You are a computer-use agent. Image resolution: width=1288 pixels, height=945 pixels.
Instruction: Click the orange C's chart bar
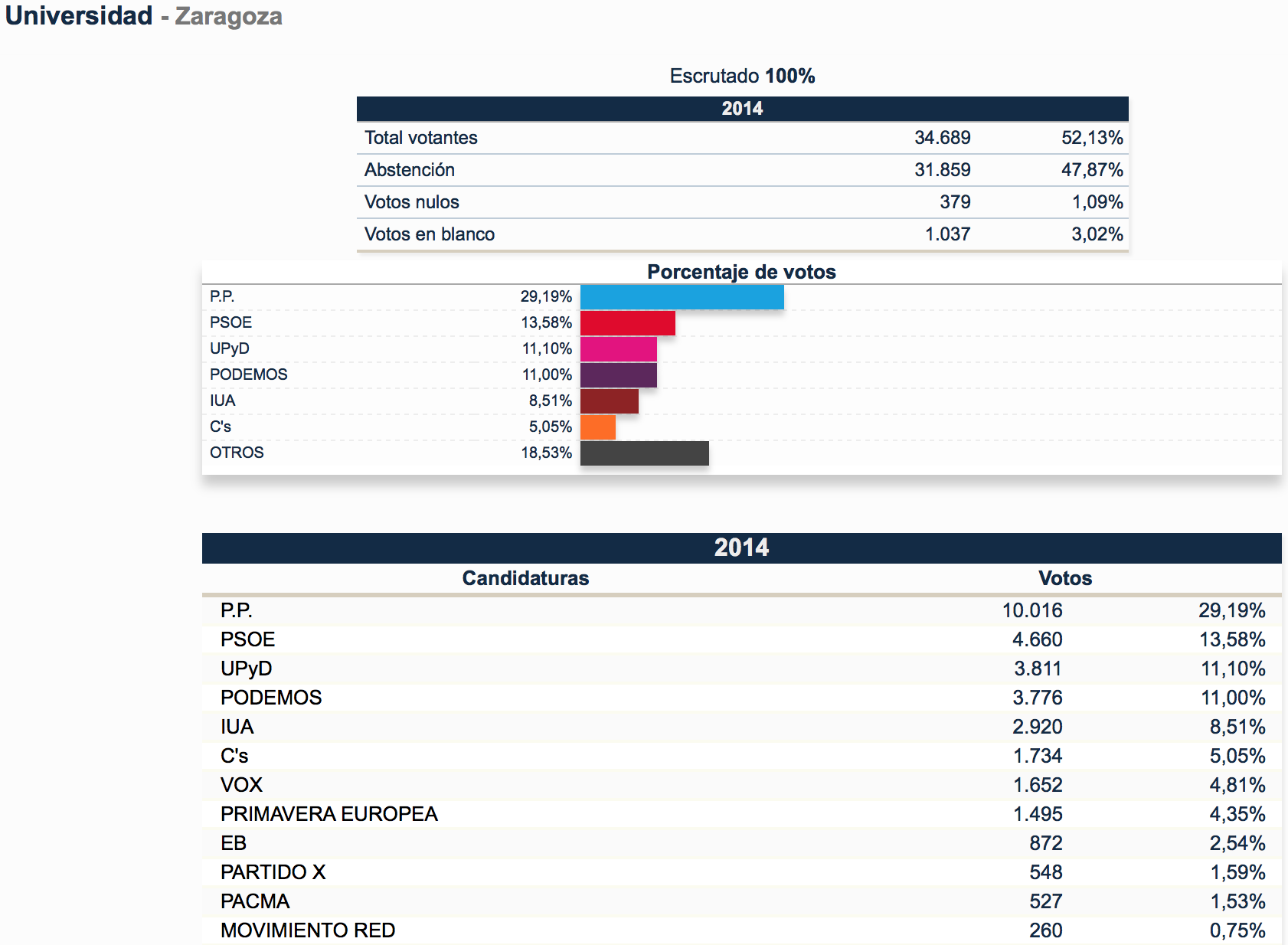click(597, 427)
